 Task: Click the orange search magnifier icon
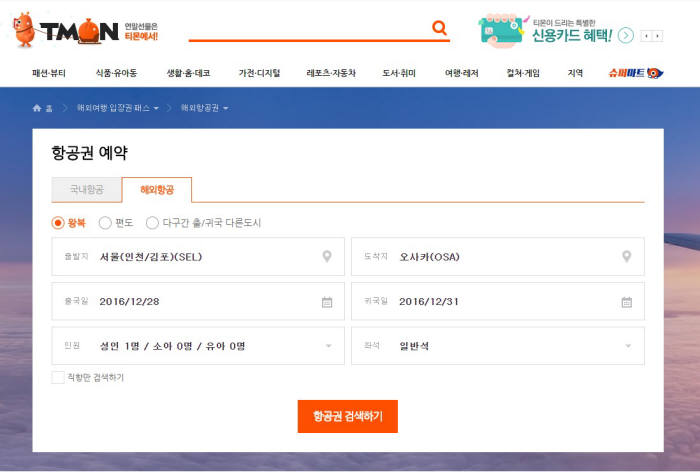coord(439,28)
